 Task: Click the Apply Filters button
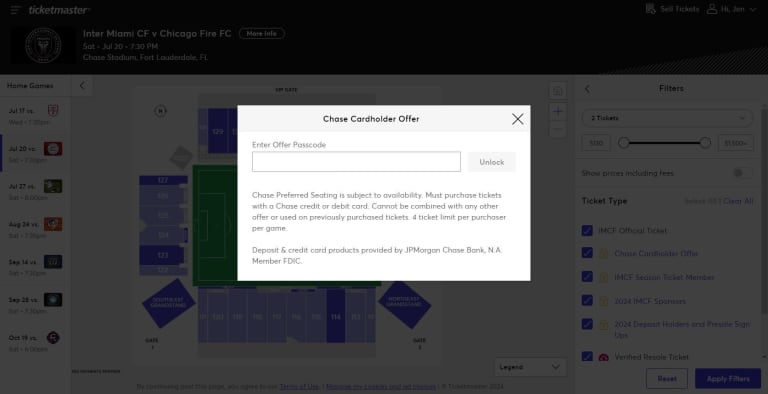(x=728, y=379)
